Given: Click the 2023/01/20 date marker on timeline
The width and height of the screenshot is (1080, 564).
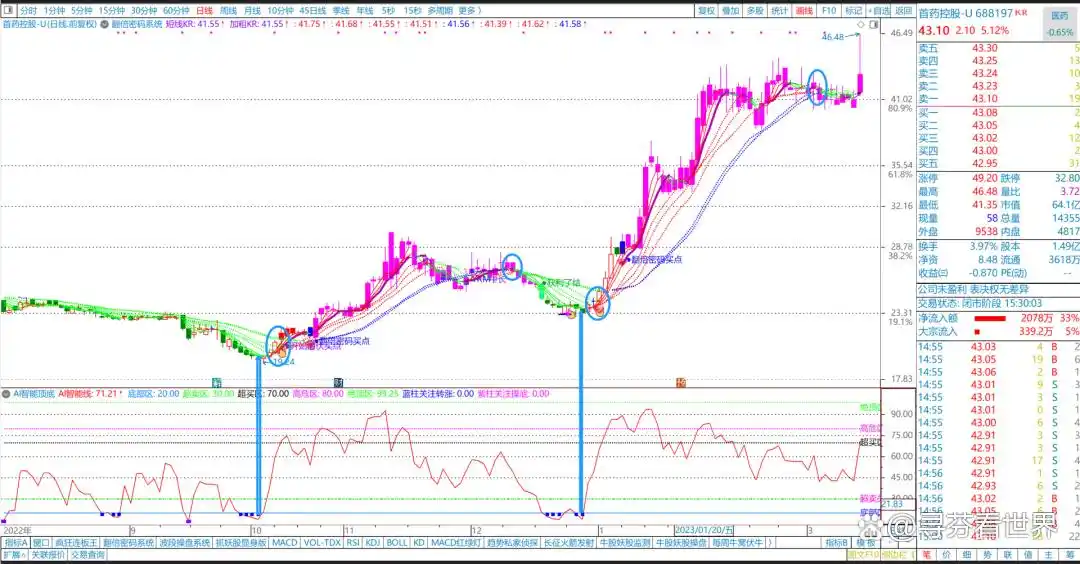Looking at the screenshot, I should click(x=702, y=529).
